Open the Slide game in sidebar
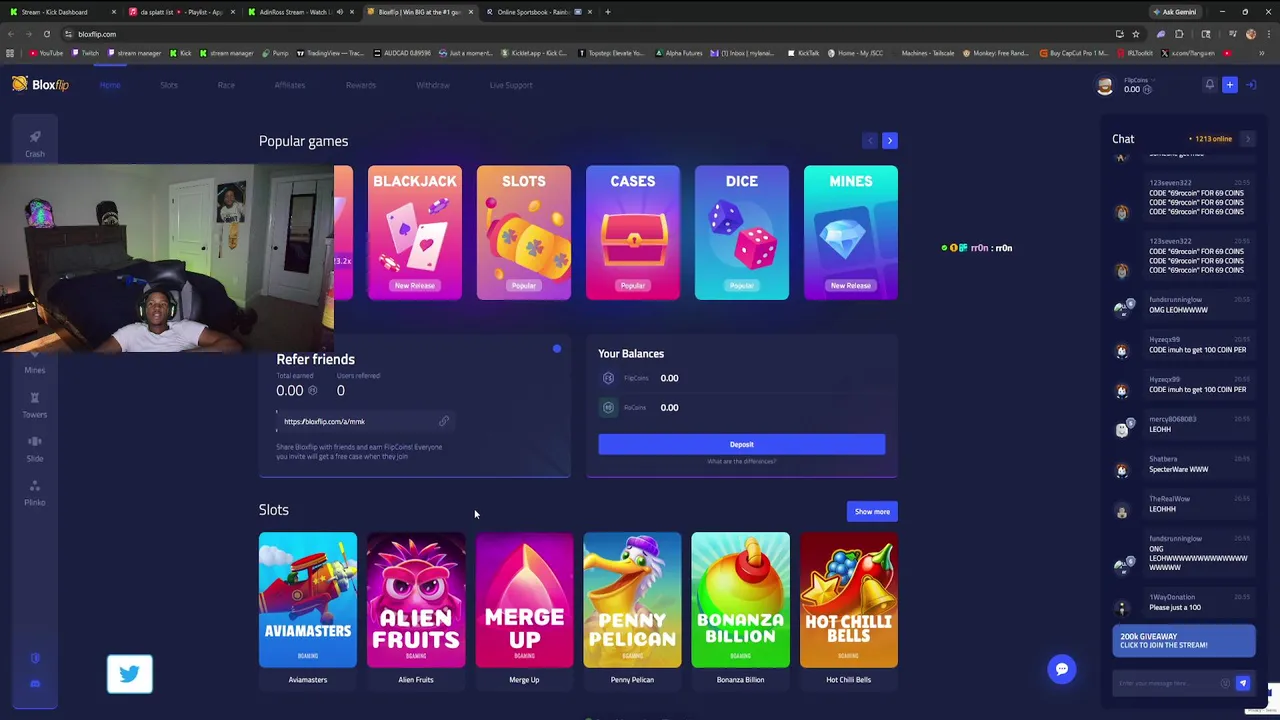This screenshot has height=720, width=1280. point(35,448)
